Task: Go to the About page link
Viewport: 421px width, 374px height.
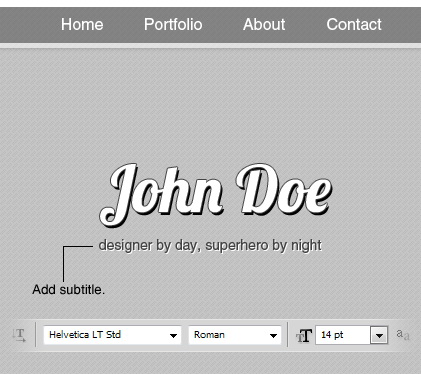Action: point(264,25)
